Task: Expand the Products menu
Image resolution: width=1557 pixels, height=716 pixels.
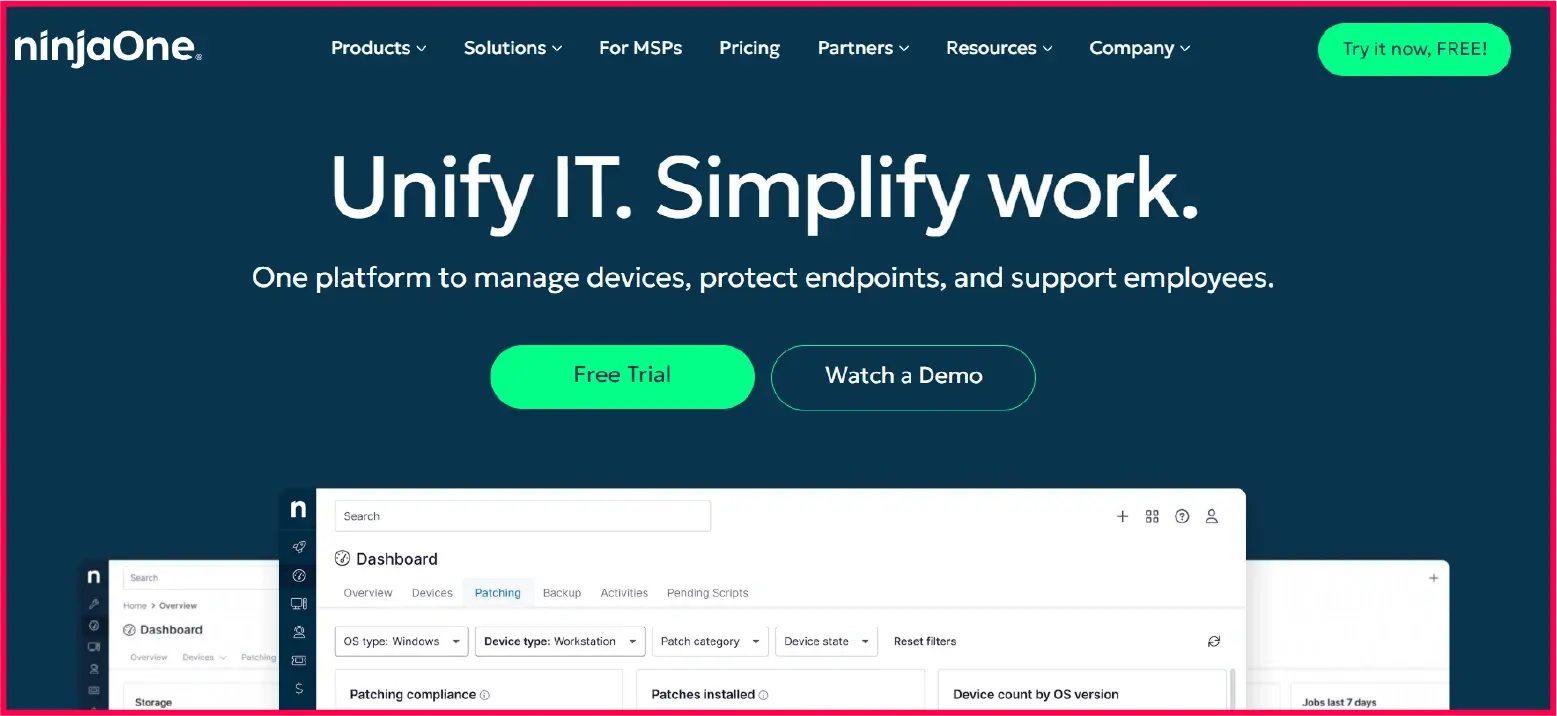Action: click(379, 48)
